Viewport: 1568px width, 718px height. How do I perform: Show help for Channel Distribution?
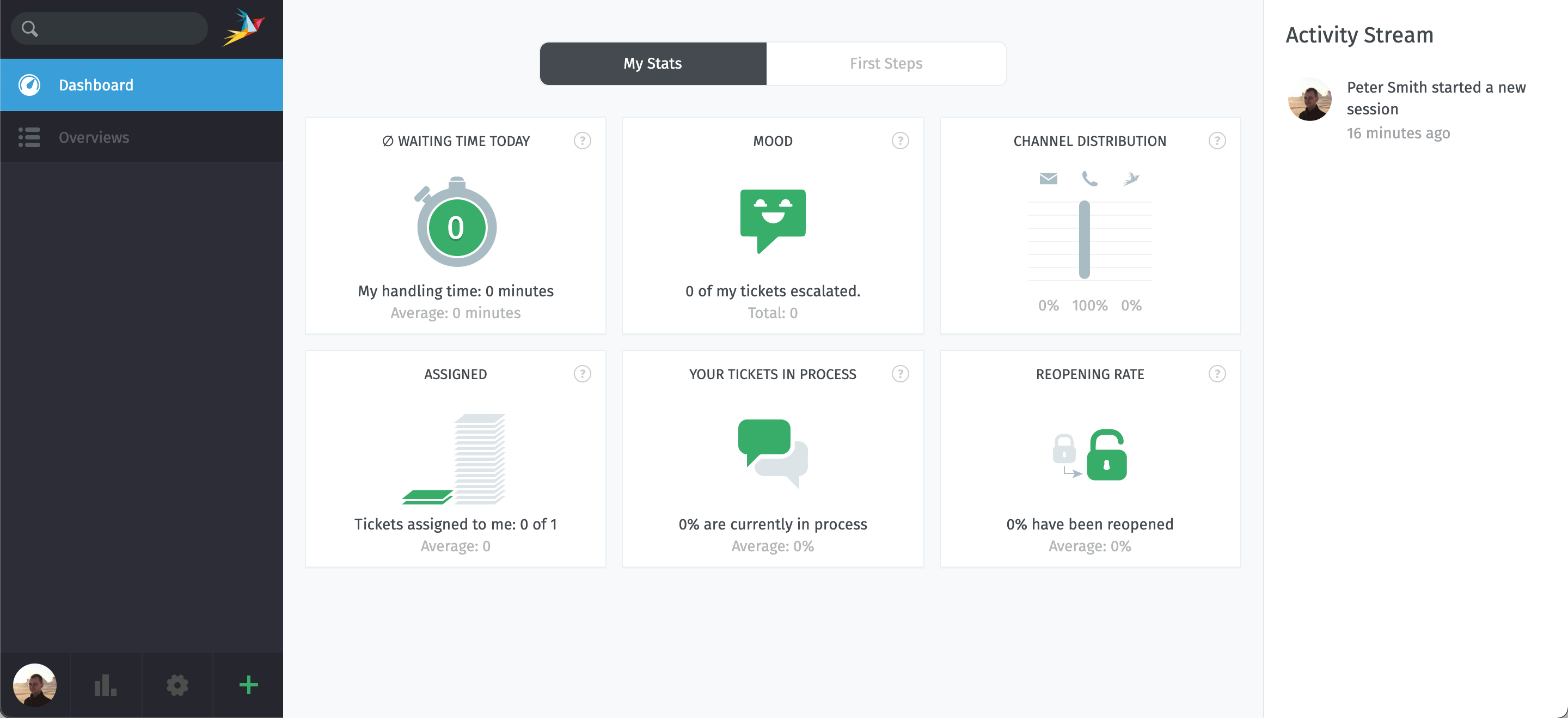1216,141
